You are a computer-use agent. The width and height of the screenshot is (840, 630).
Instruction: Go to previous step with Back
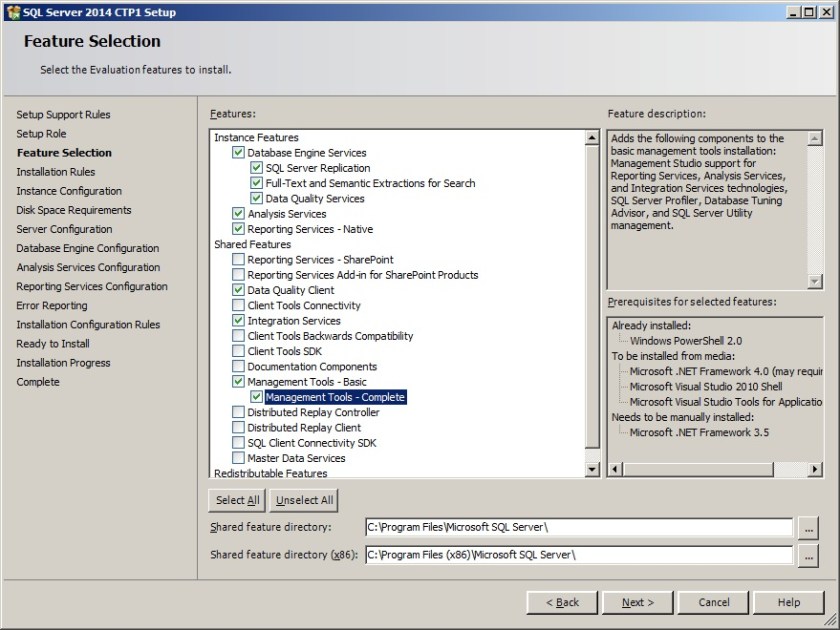pos(561,602)
